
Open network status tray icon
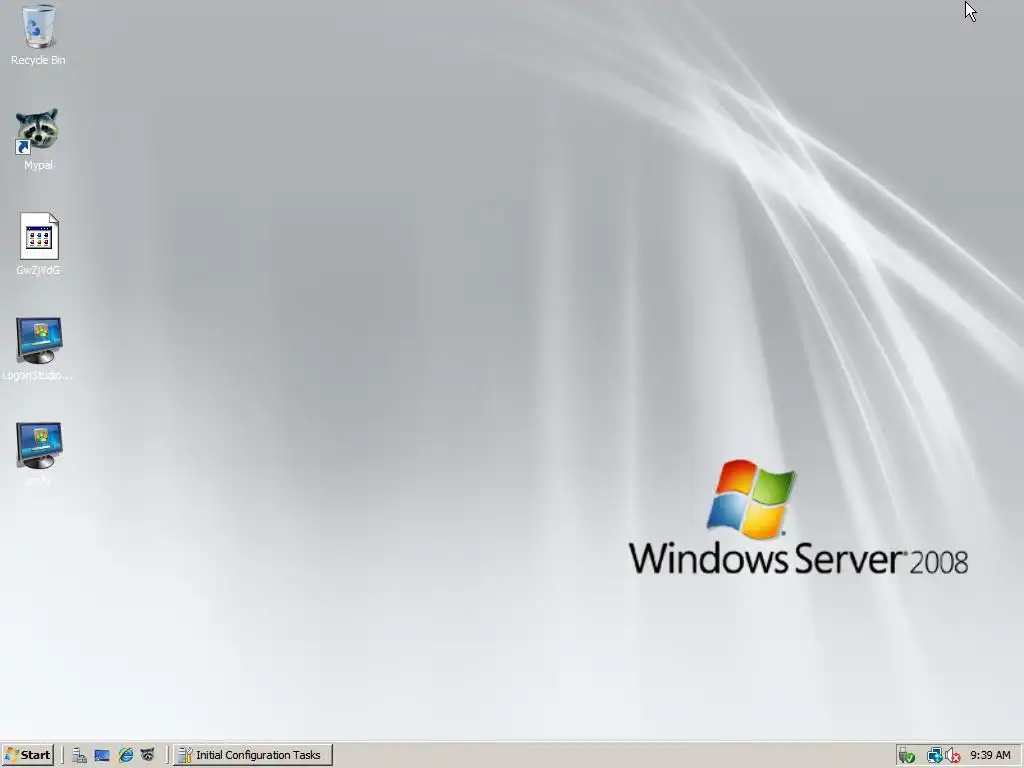(x=934, y=756)
